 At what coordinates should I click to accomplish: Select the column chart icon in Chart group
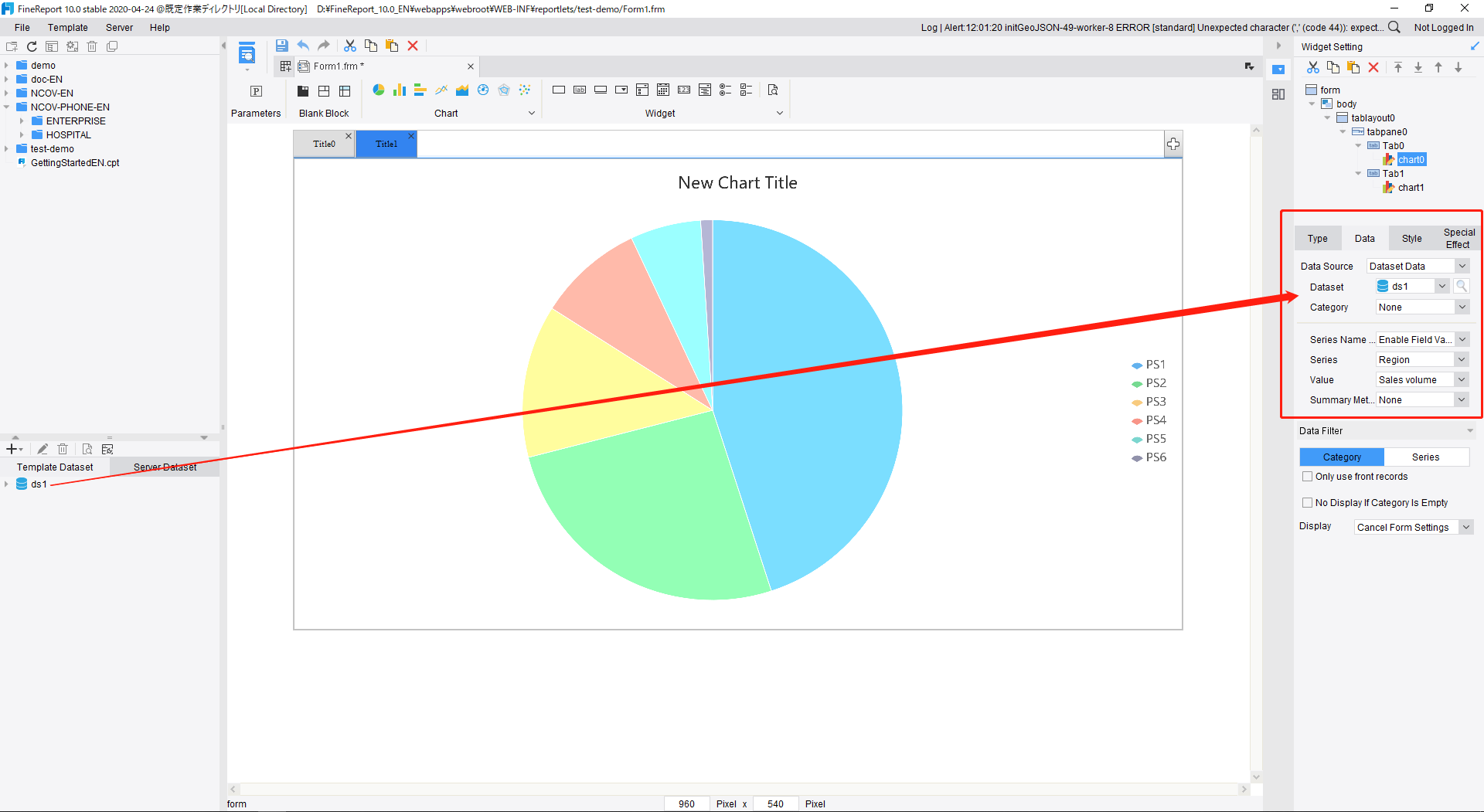pos(400,90)
